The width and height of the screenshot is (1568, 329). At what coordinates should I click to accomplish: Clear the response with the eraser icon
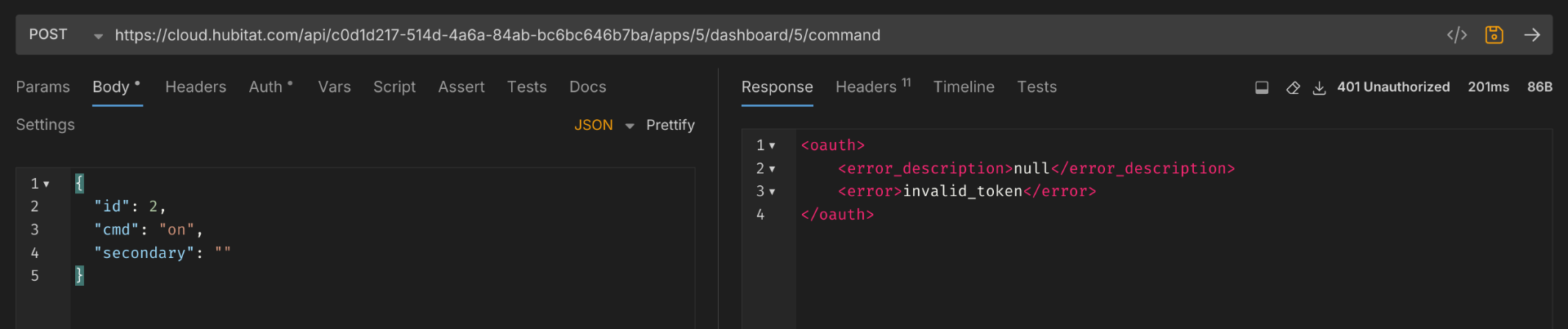[1293, 87]
